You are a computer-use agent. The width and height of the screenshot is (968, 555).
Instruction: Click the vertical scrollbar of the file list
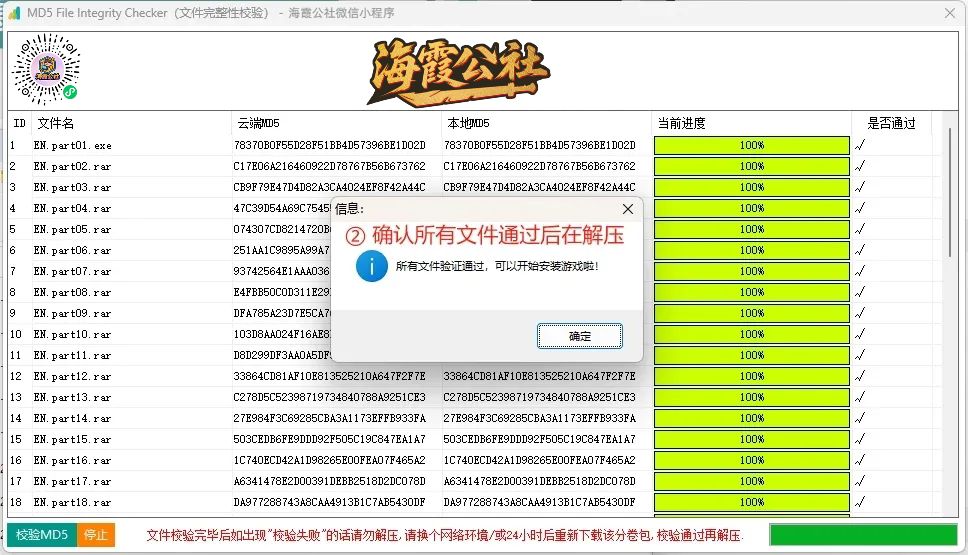(x=949, y=192)
